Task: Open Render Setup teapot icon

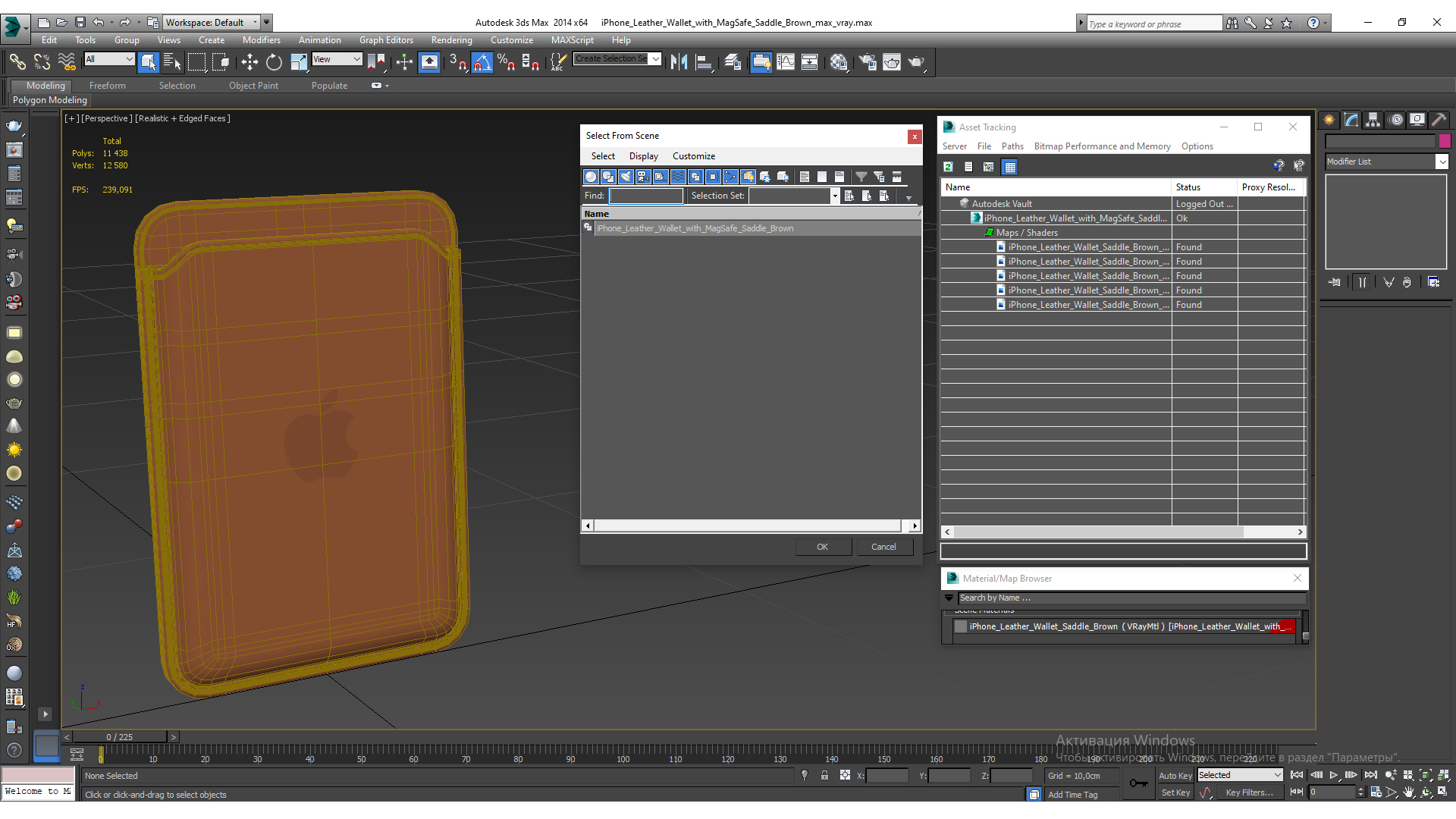Action: [867, 62]
